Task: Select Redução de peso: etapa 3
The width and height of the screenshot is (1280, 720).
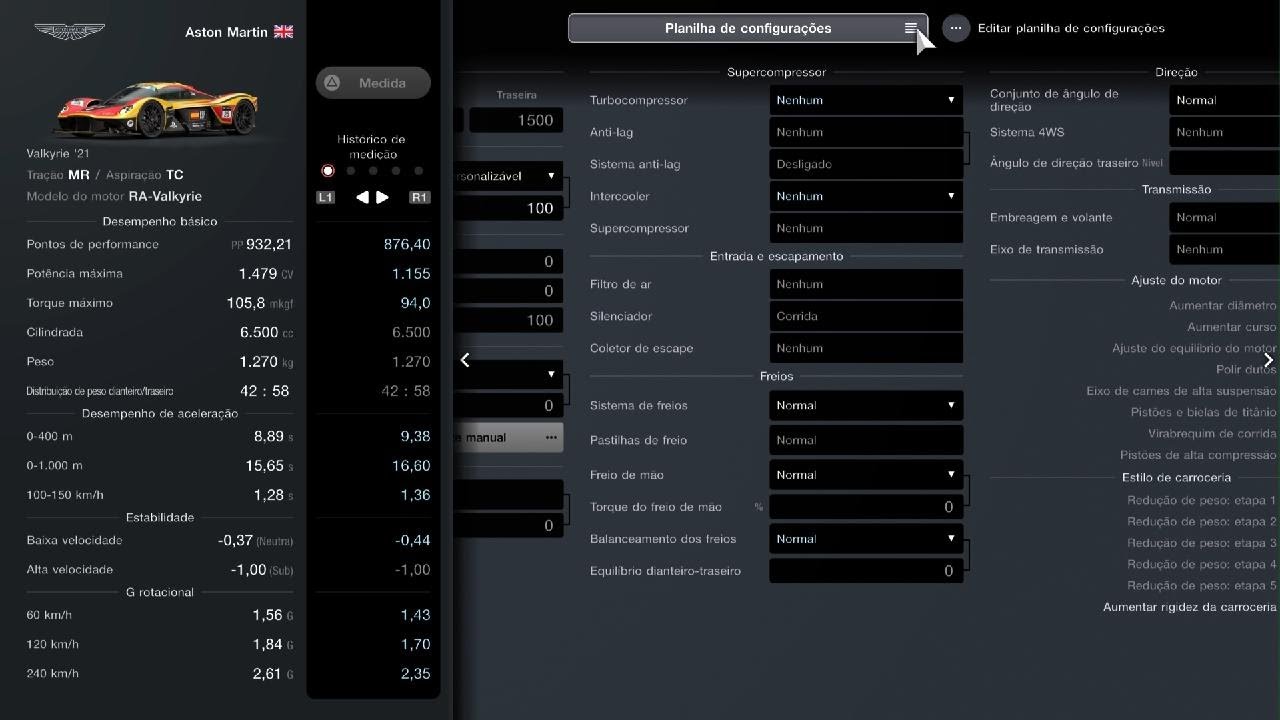Action: coord(1201,543)
